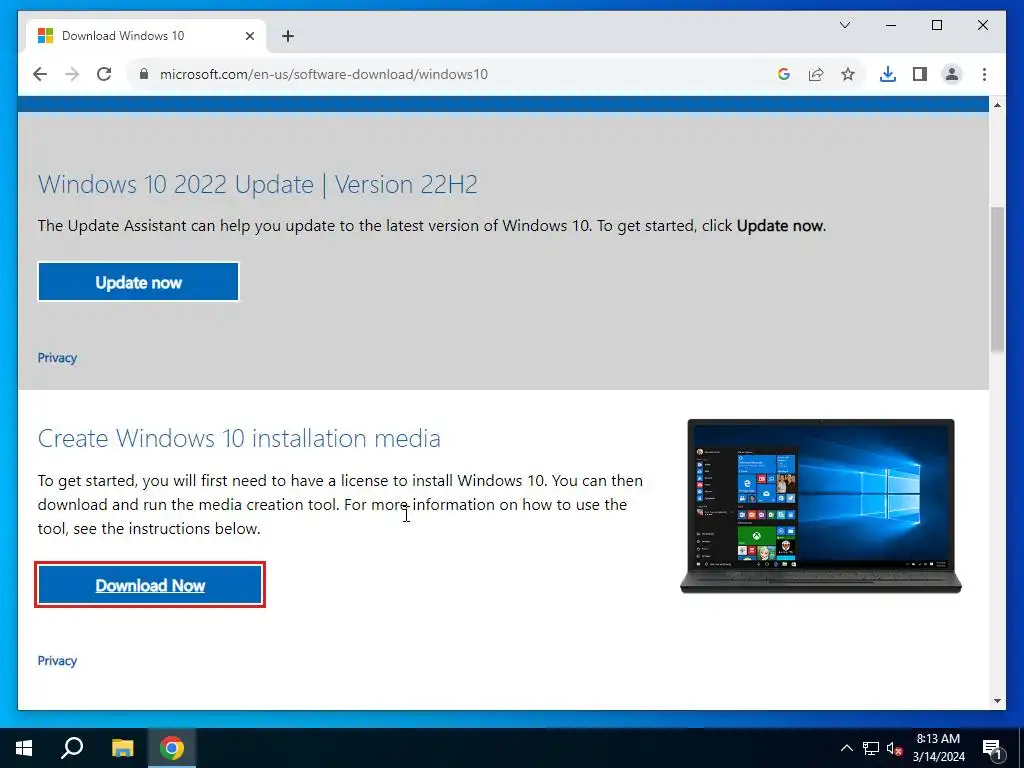Toggle Chrome side panel
The height and width of the screenshot is (768, 1024).
[920, 74]
